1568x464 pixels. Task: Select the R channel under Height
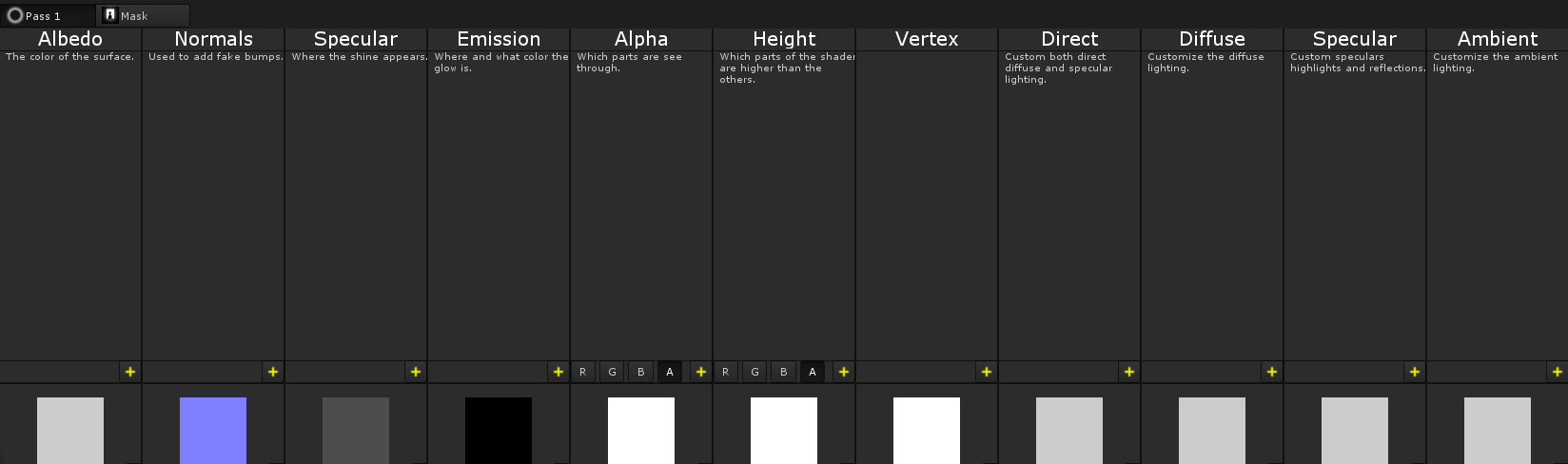726,372
